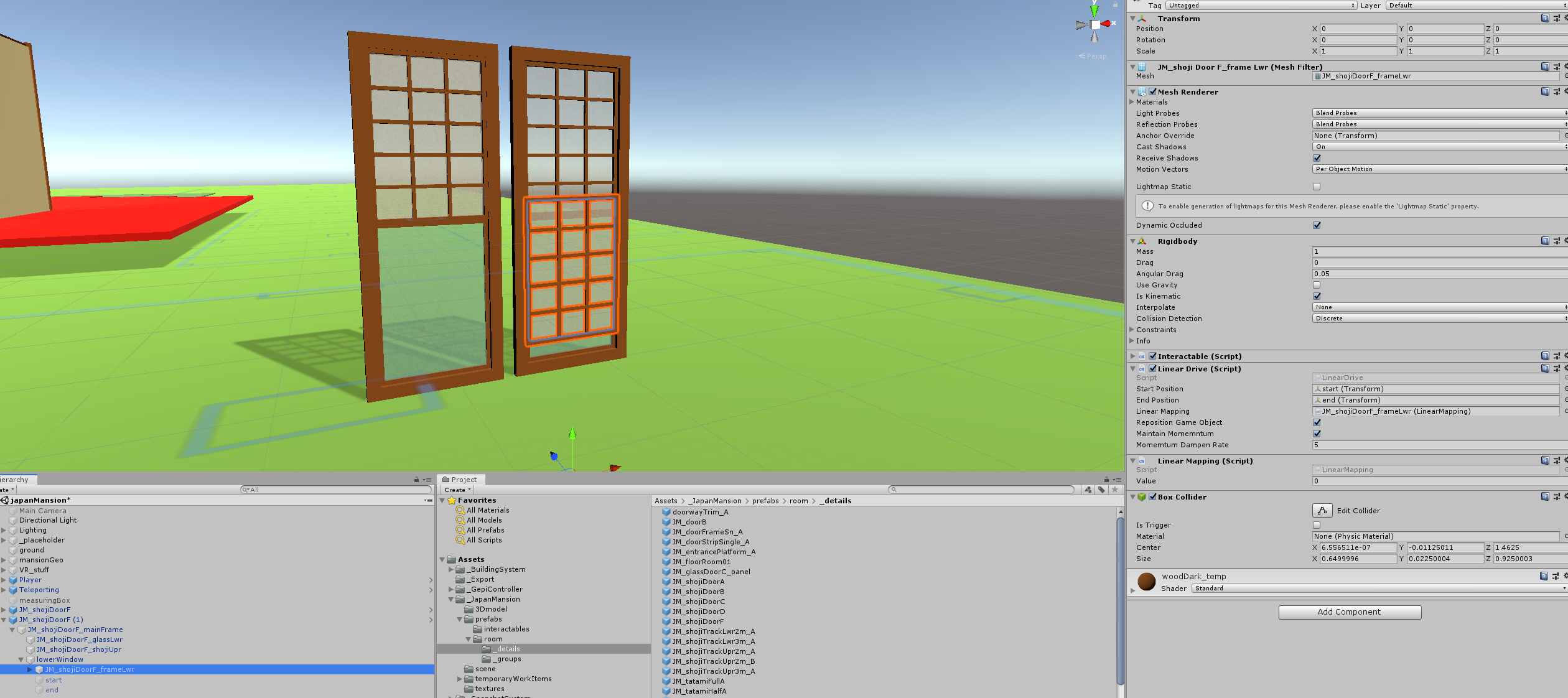The height and width of the screenshot is (698, 1568).
Task: Disable Reposition Game Object checkbox
Action: tap(1317, 422)
